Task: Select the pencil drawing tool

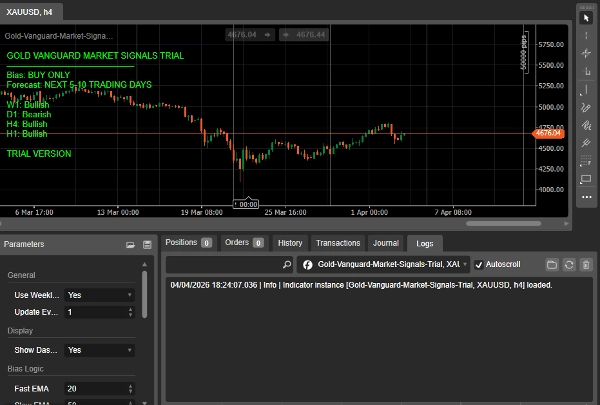Action: (x=586, y=108)
